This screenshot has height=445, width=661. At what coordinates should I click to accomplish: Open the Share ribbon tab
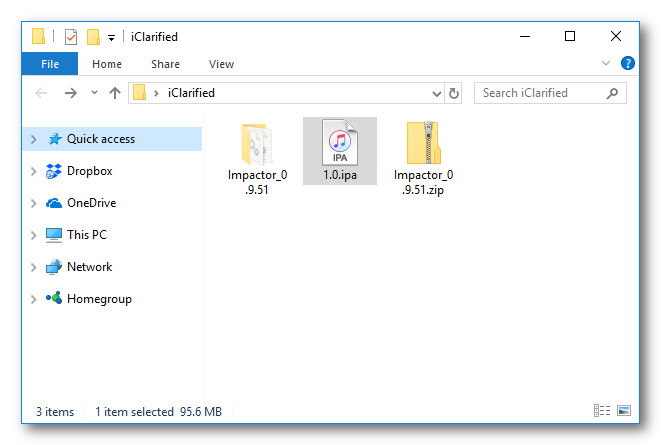tap(165, 64)
